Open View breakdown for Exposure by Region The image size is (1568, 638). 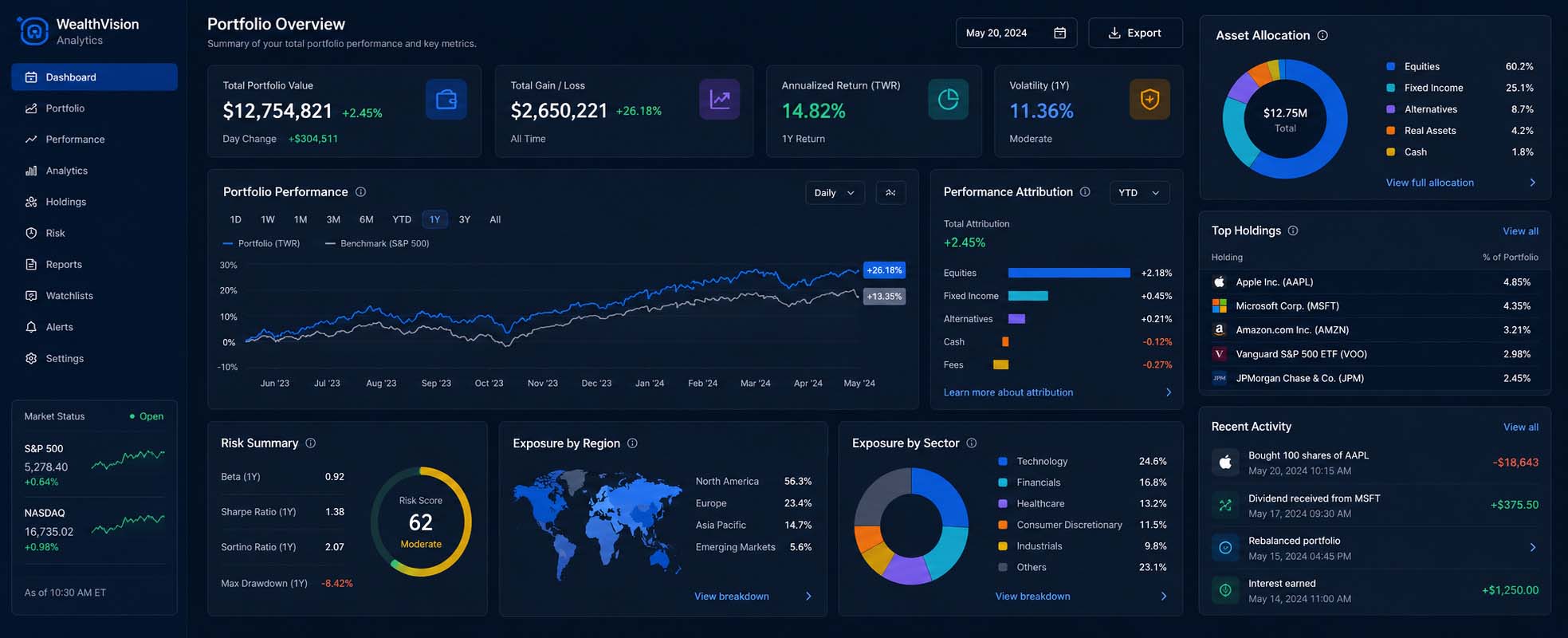(x=732, y=597)
